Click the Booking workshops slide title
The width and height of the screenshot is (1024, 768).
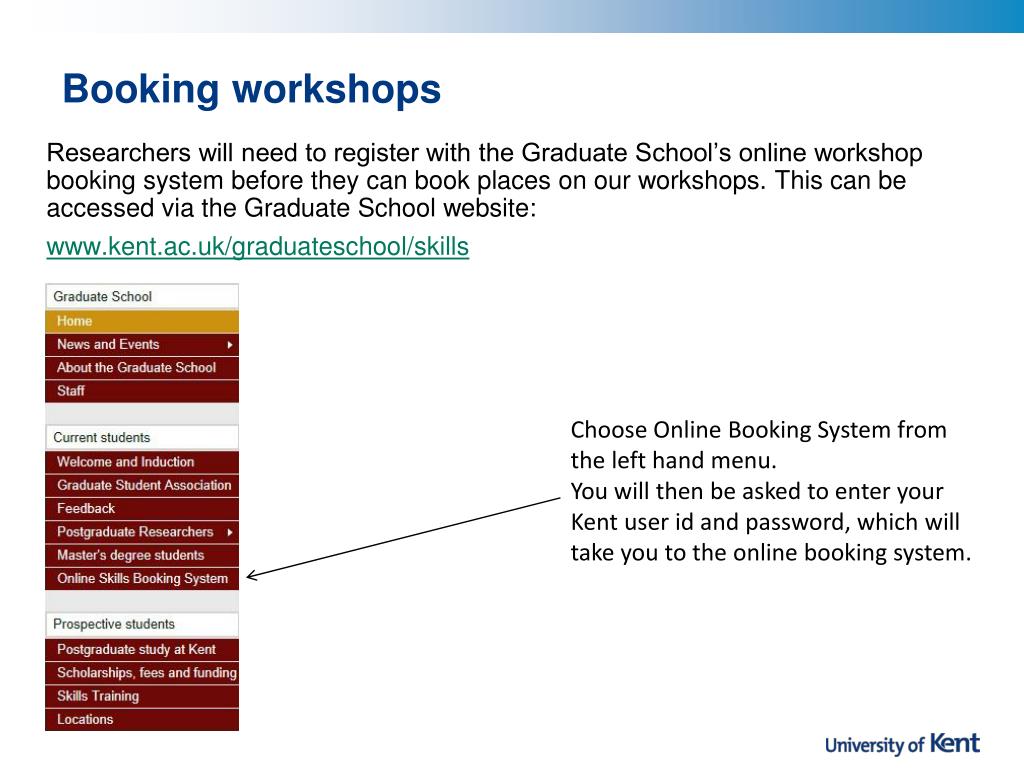[251, 89]
